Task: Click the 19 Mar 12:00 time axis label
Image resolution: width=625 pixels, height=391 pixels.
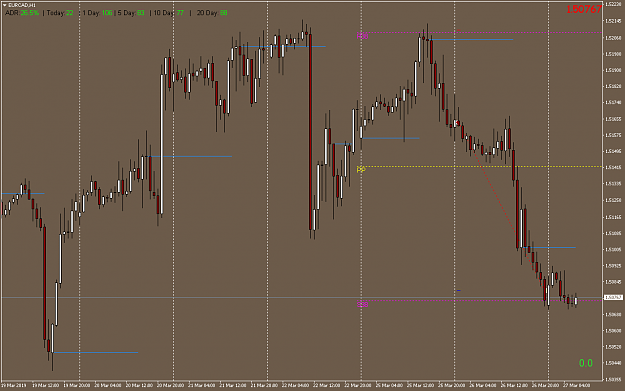Action: (x=45, y=385)
